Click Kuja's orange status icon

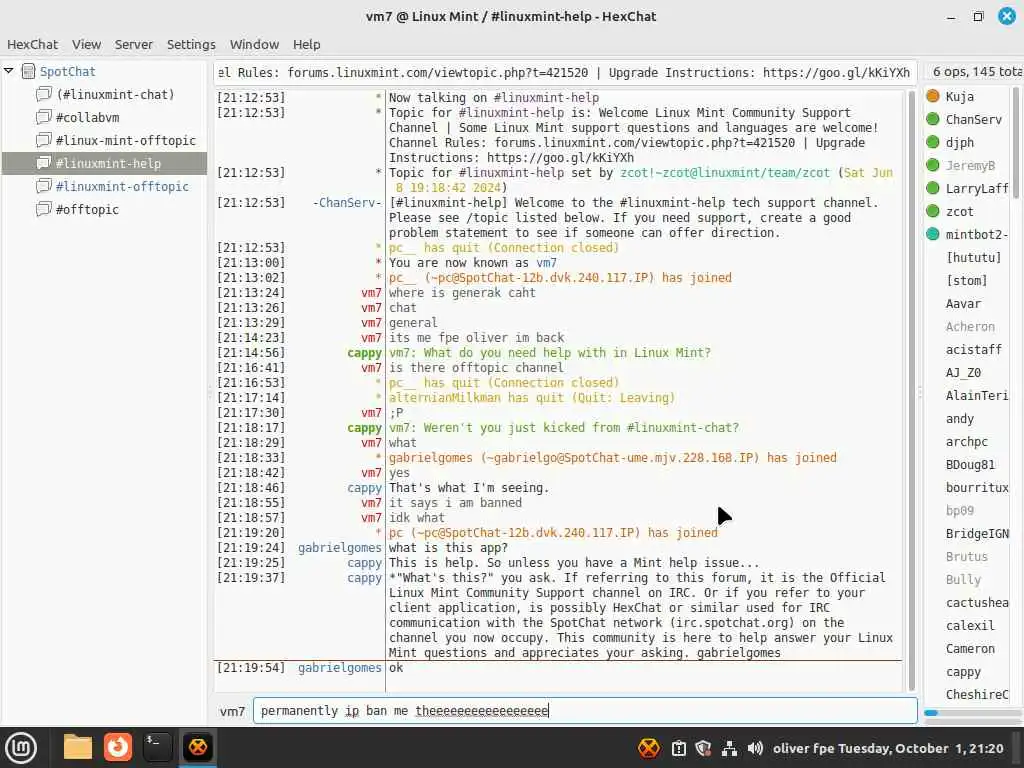click(x=933, y=96)
